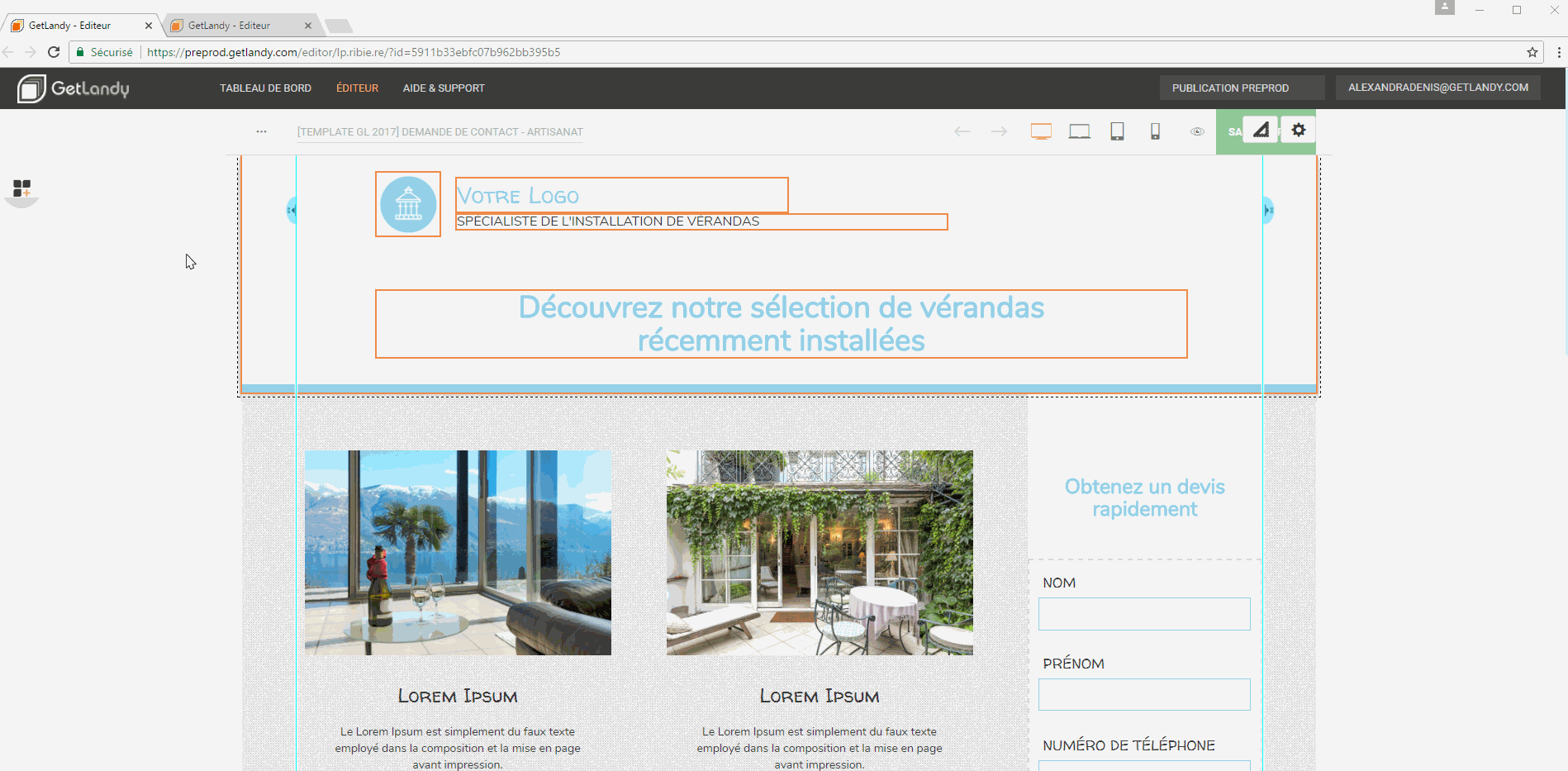The height and width of the screenshot is (771, 1568).
Task: Expand the three-dots page menu
Action: (x=261, y=131)
